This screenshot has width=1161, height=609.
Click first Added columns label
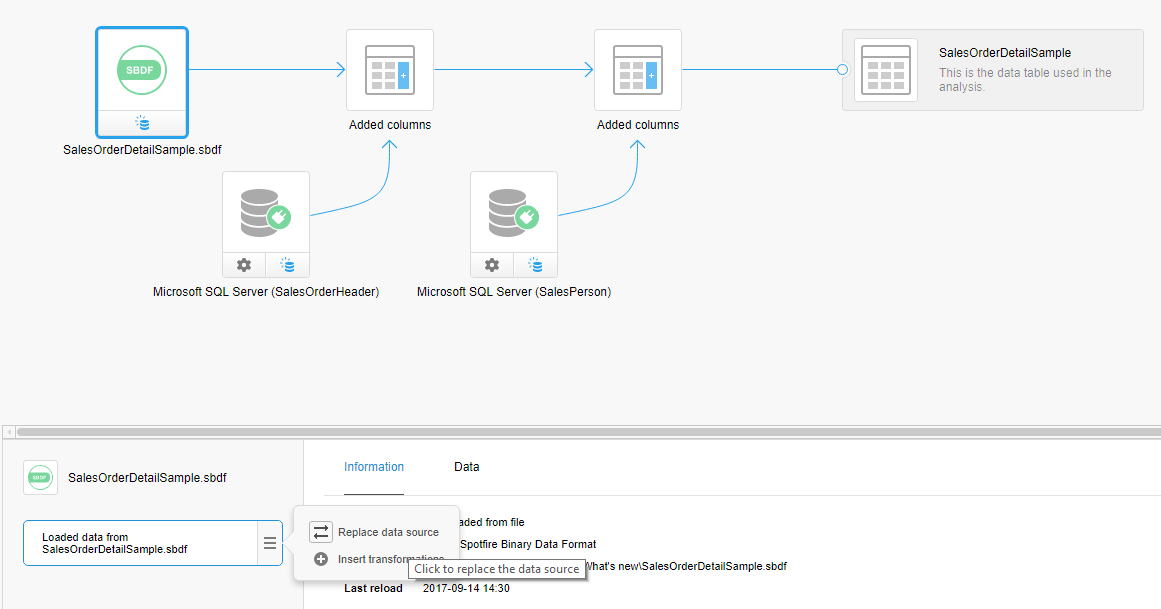click(390, 124)
